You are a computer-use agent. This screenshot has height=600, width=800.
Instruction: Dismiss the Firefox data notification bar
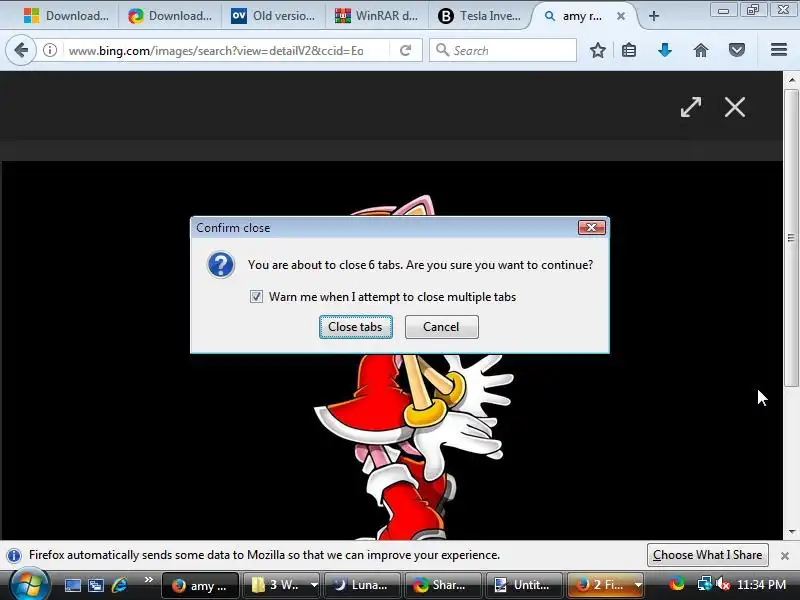point(785,556)
